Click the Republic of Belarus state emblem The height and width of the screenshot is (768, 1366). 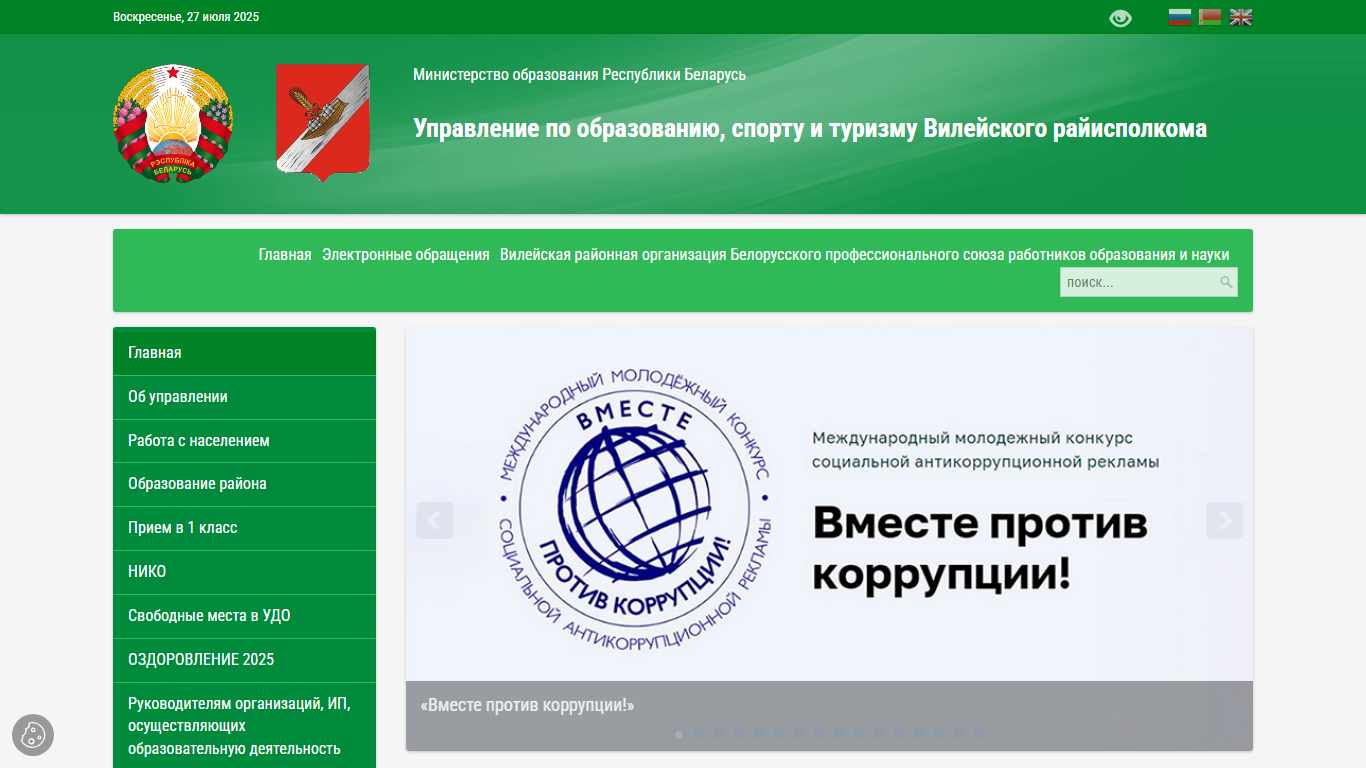173,123
